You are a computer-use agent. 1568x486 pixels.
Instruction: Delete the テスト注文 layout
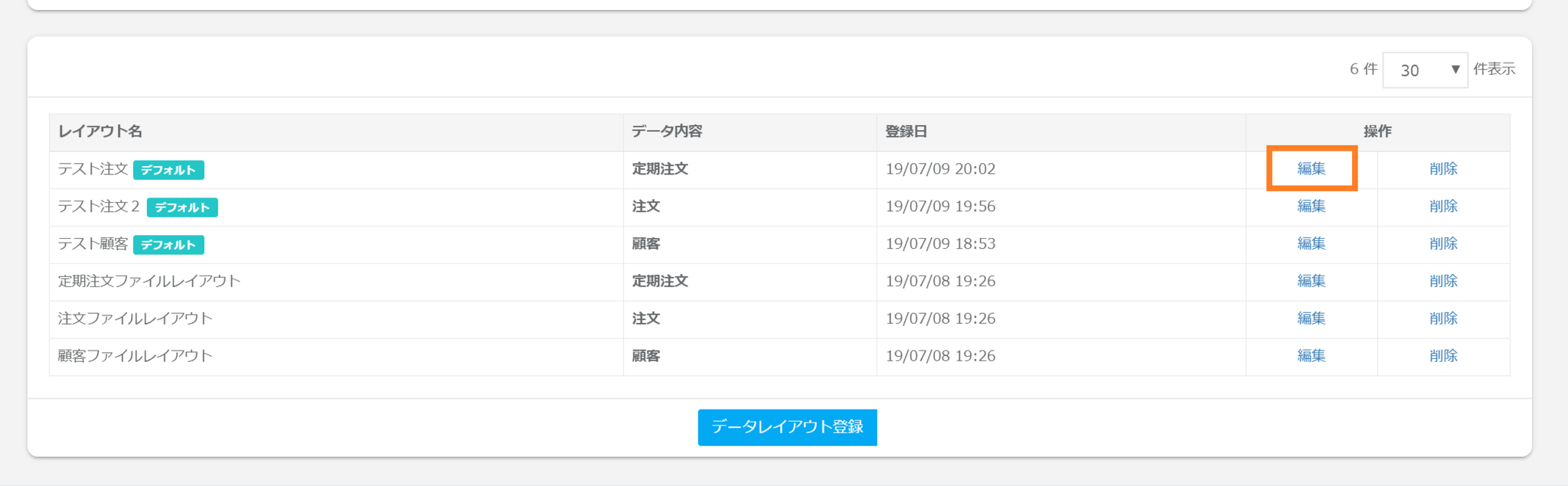click(x=1443, y=169)
